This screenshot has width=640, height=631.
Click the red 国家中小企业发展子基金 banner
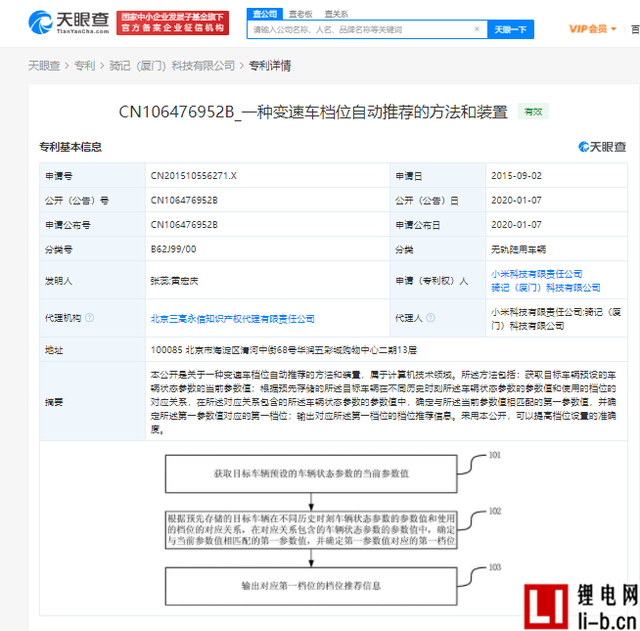(x=173, y=23)
